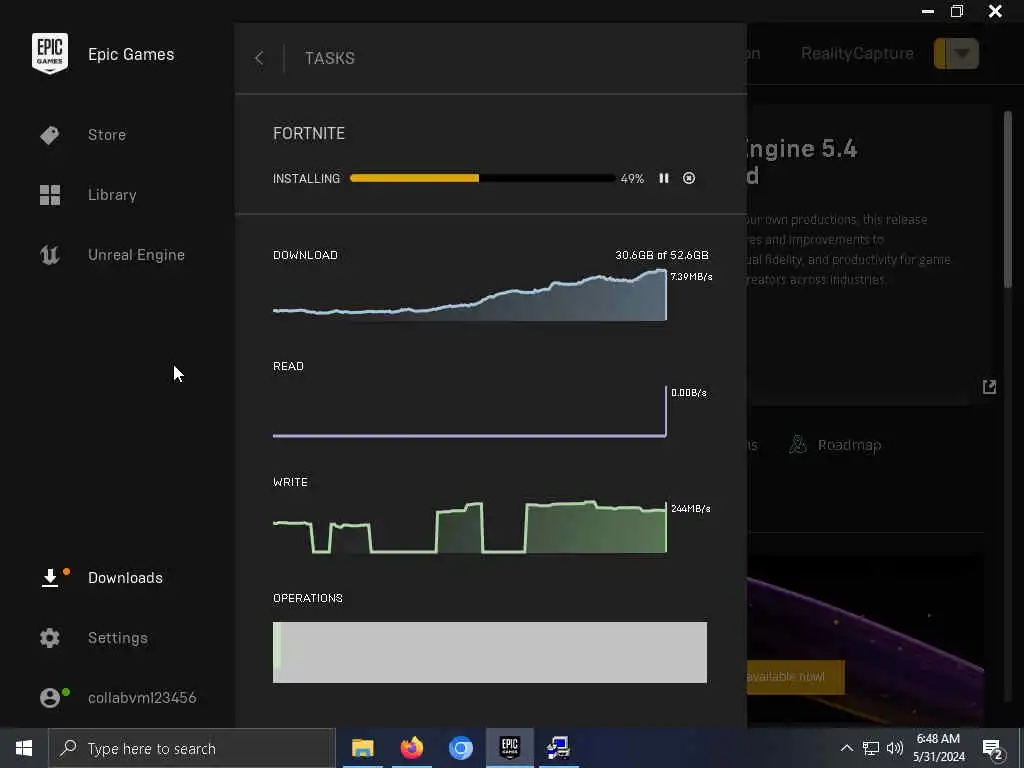The image size is (1024, 768).
Task: Click the taskbar search box
Action: click(x=192, y=748)
